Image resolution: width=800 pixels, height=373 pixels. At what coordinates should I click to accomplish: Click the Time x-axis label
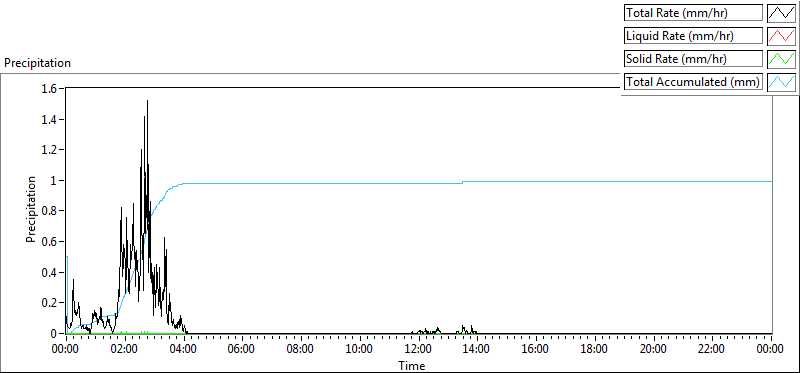pos(411,365)
